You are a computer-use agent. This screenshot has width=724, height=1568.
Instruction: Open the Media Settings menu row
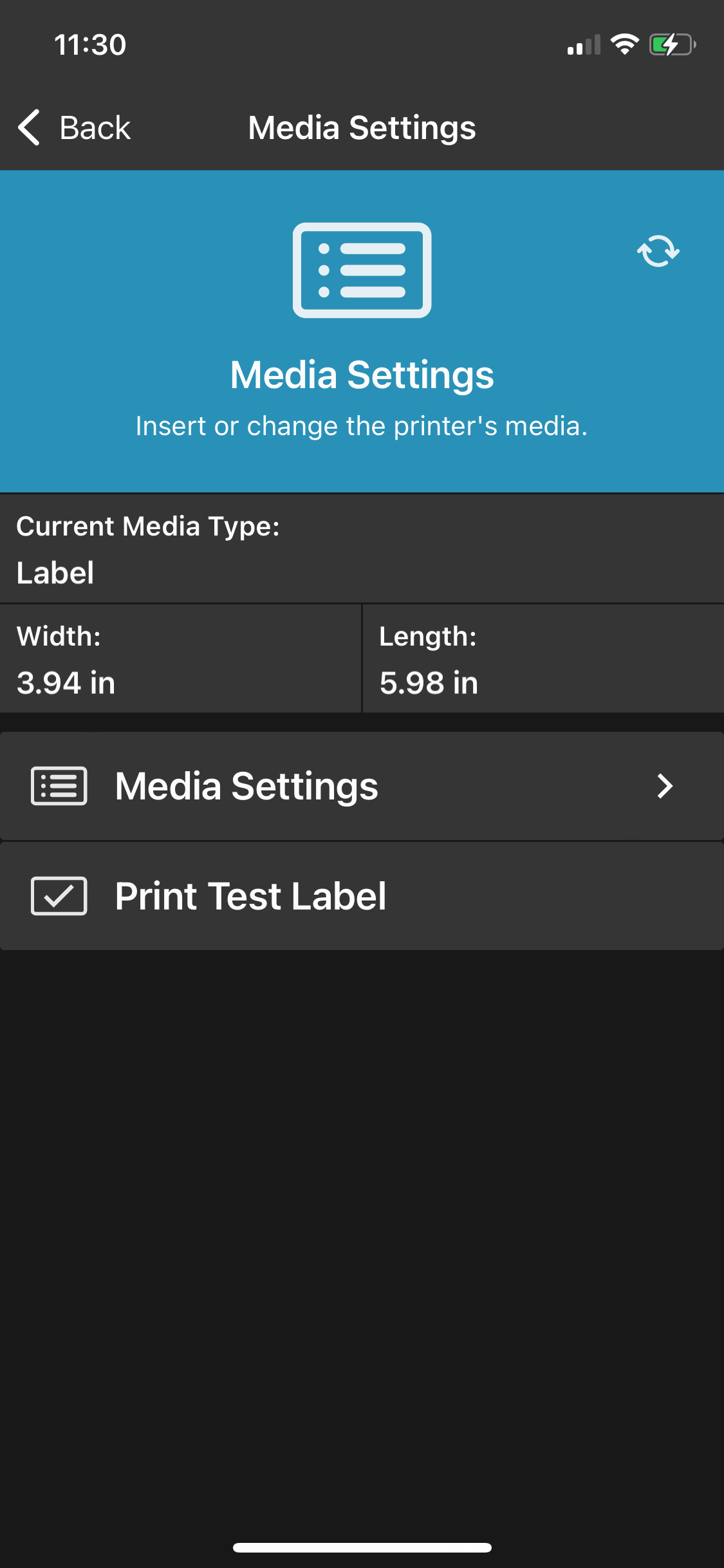pos(362,786)
